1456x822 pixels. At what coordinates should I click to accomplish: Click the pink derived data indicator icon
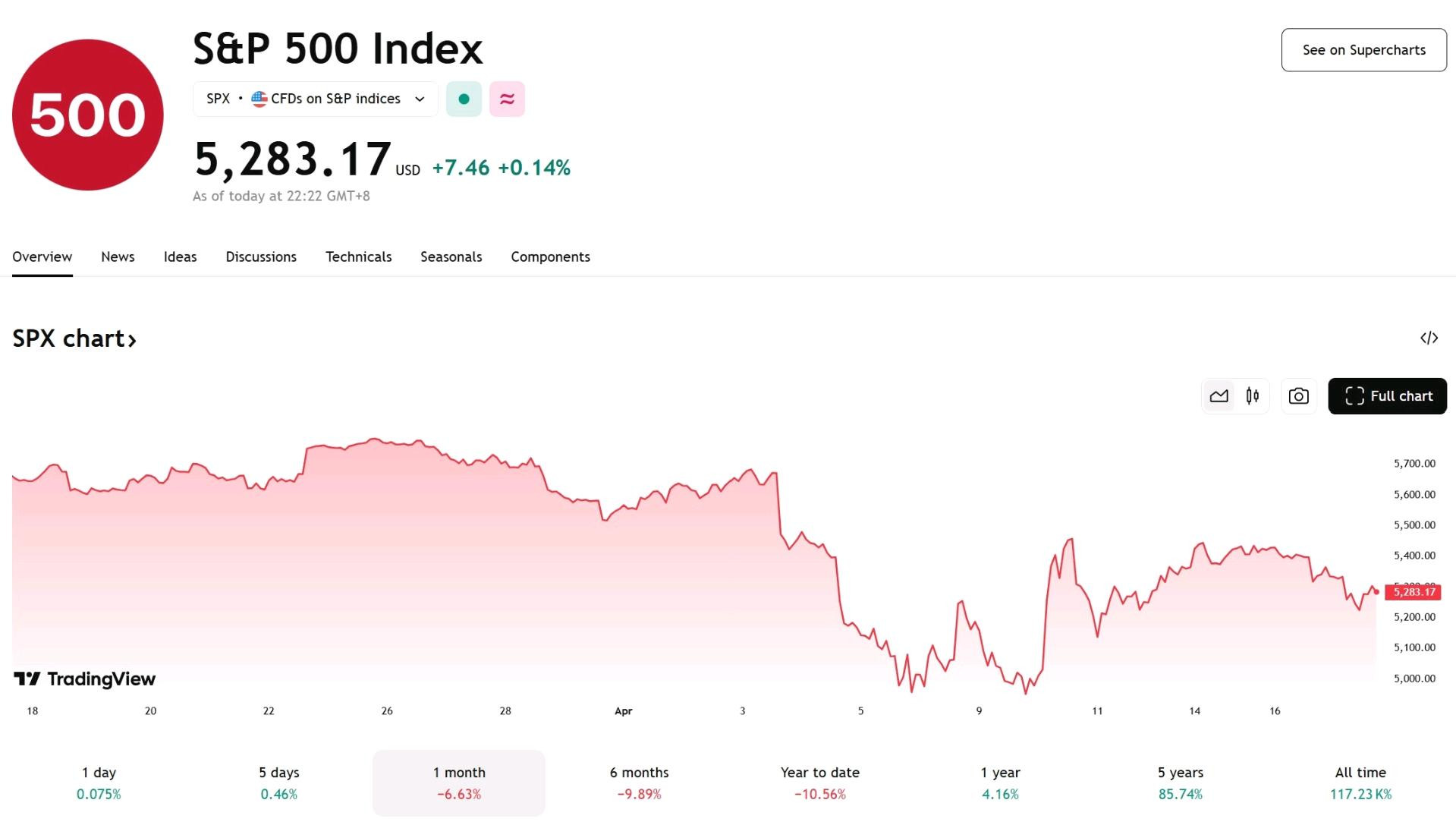507,99
